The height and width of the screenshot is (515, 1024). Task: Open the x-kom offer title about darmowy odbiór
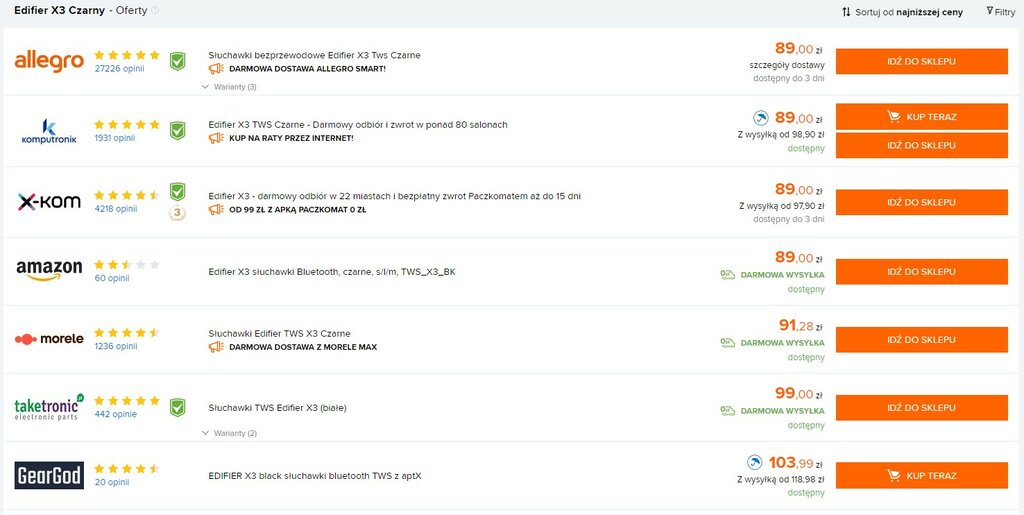pos(394,196)
